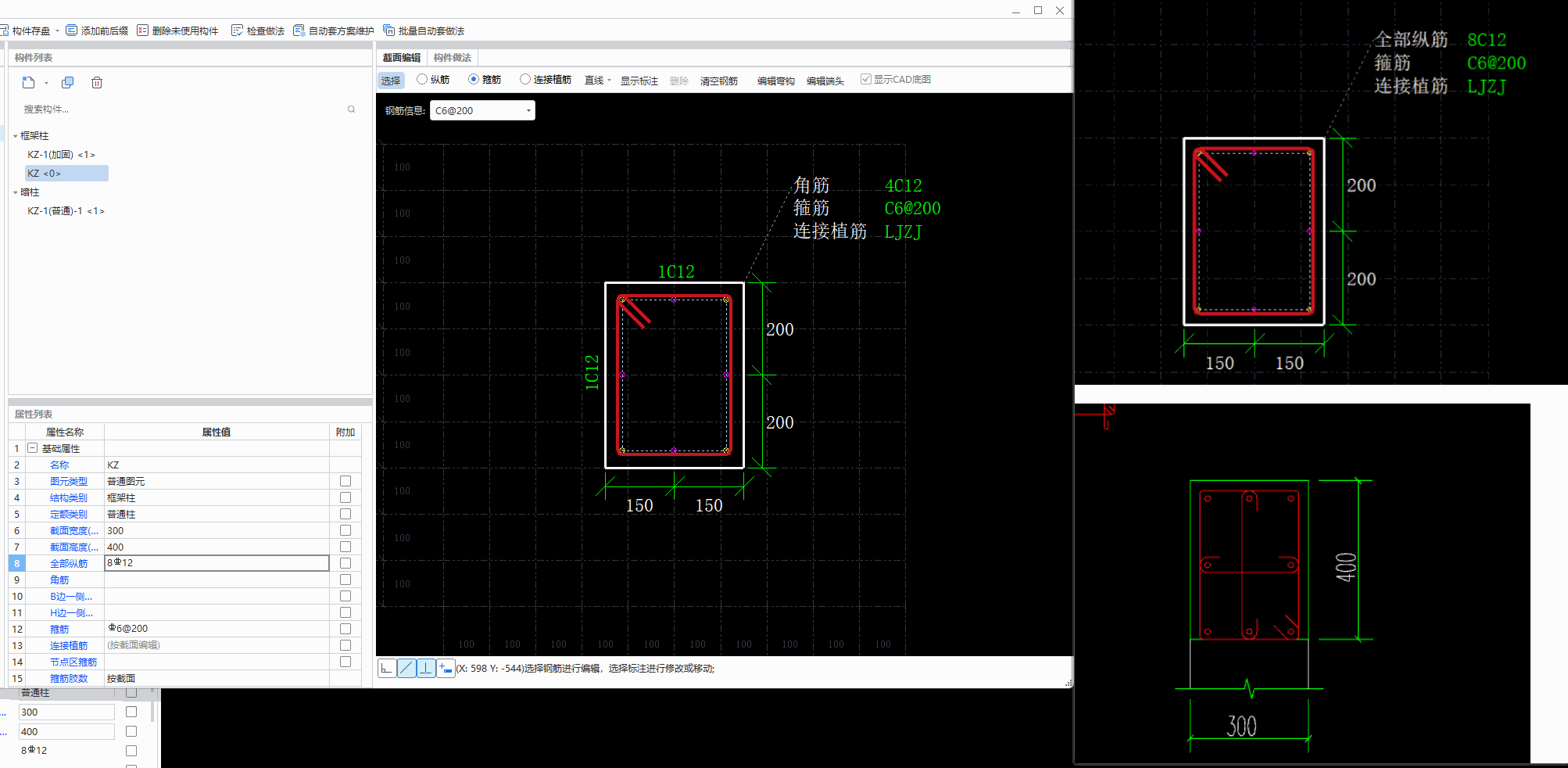The height and width of the screenshot is (768, 1568).
Task: Click the 1C12 top edge rebar label
Action: (x=676, y=271)
